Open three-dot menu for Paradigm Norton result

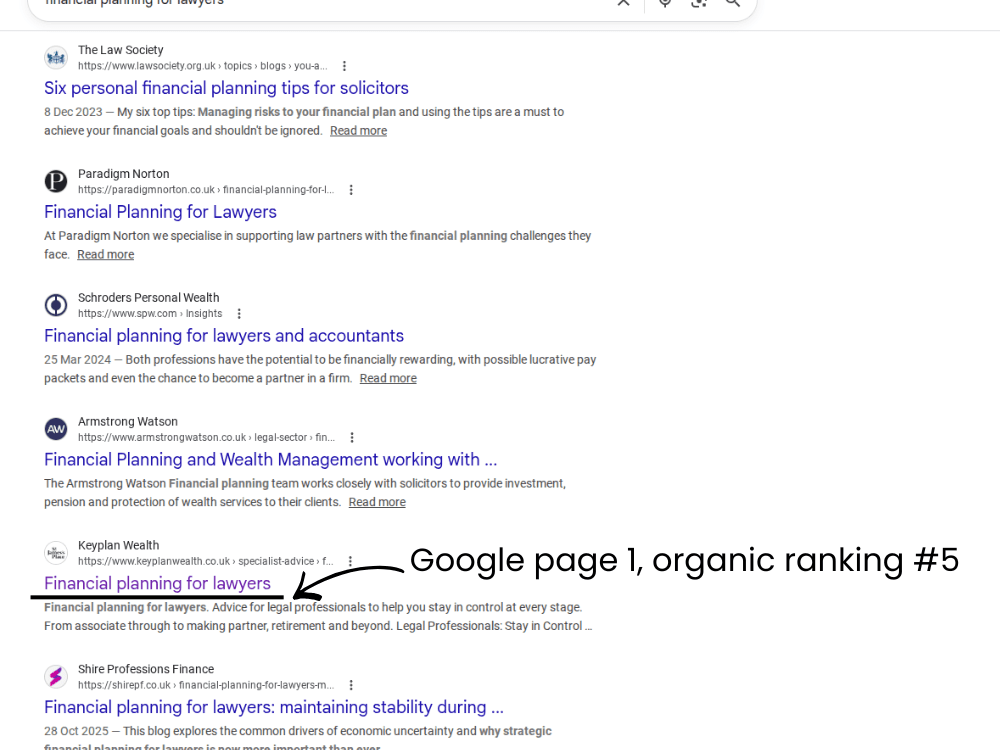(x=351, y=190)
